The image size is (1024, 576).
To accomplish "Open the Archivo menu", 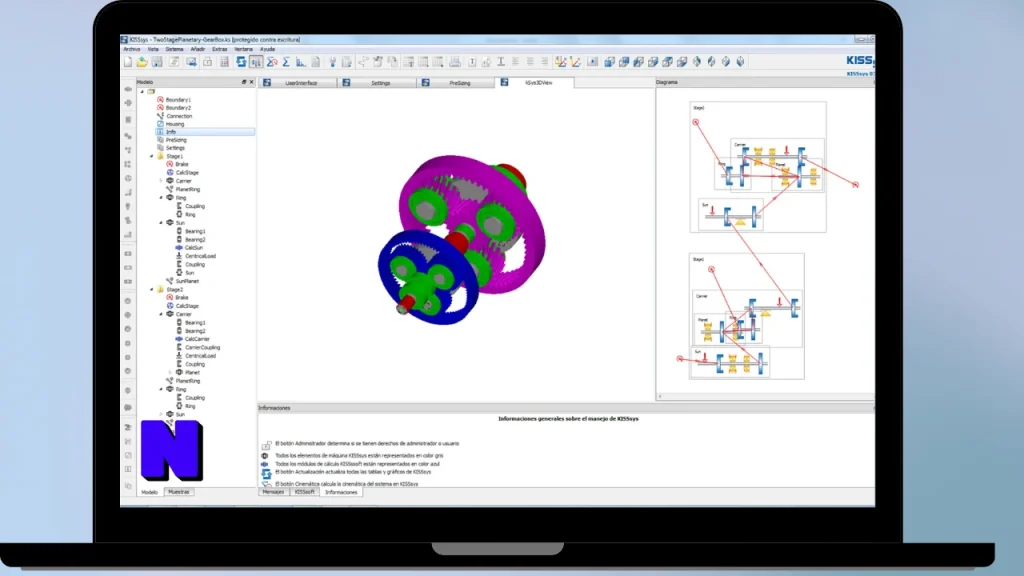I will point(132,49).
